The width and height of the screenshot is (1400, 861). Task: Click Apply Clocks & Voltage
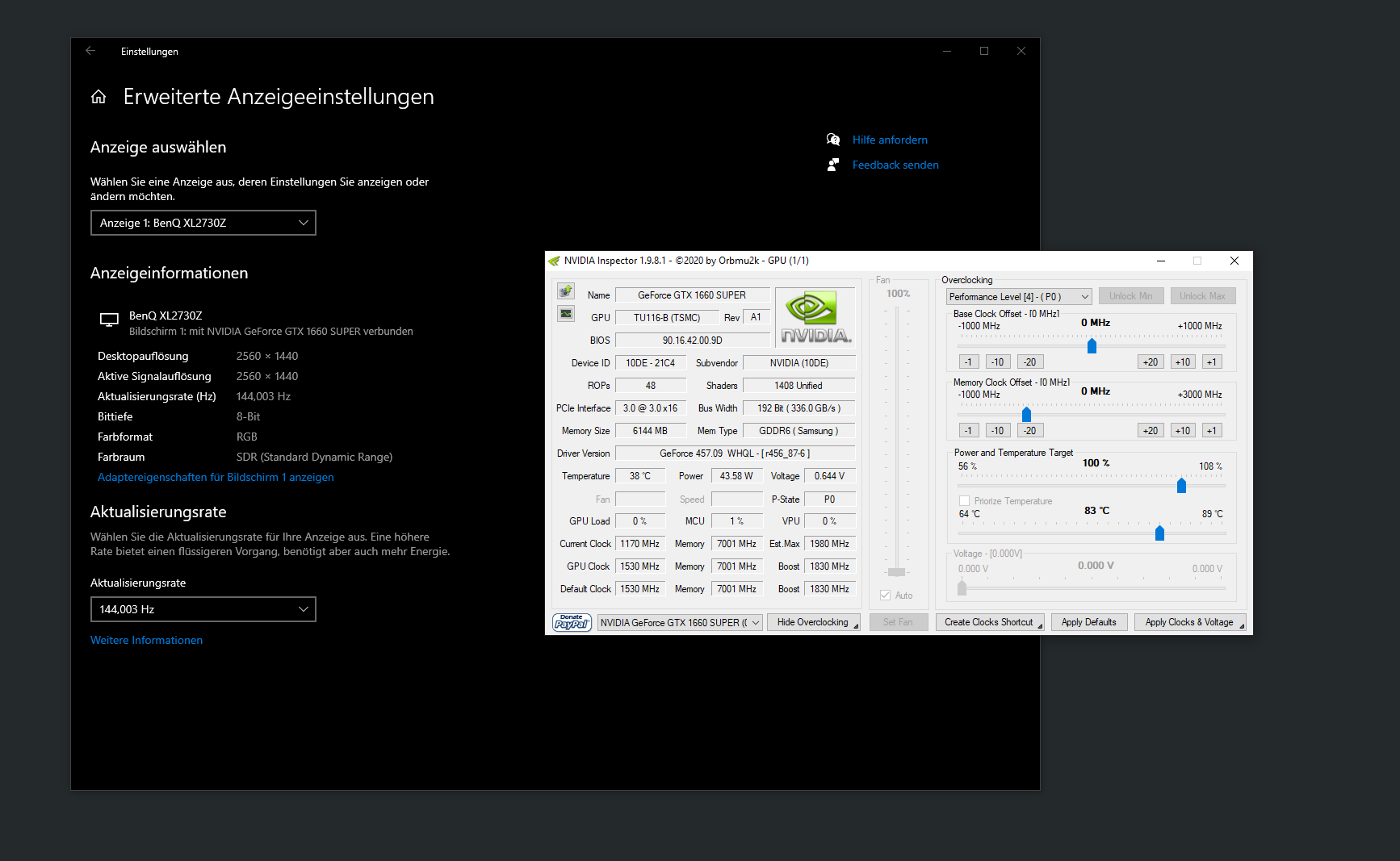pos(1190,622)
